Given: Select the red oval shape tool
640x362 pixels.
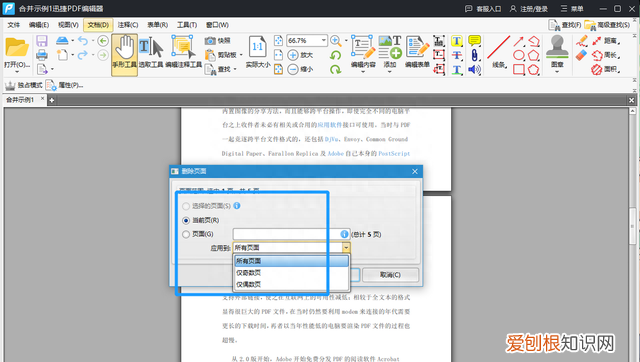Looking at the screenshot, I should [x=518, y=55].
